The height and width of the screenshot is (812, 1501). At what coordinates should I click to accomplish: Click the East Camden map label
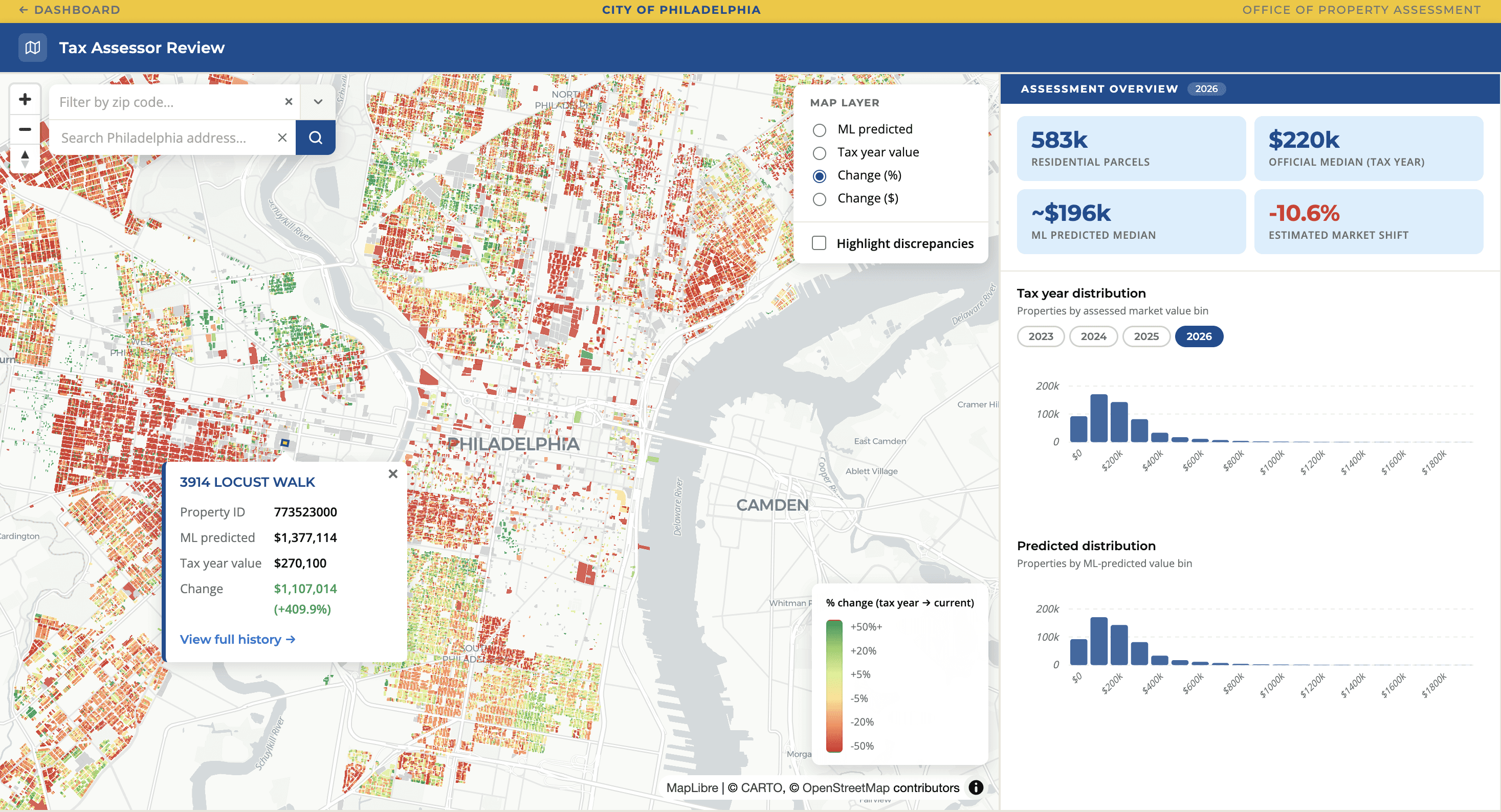tap(880, 441)
